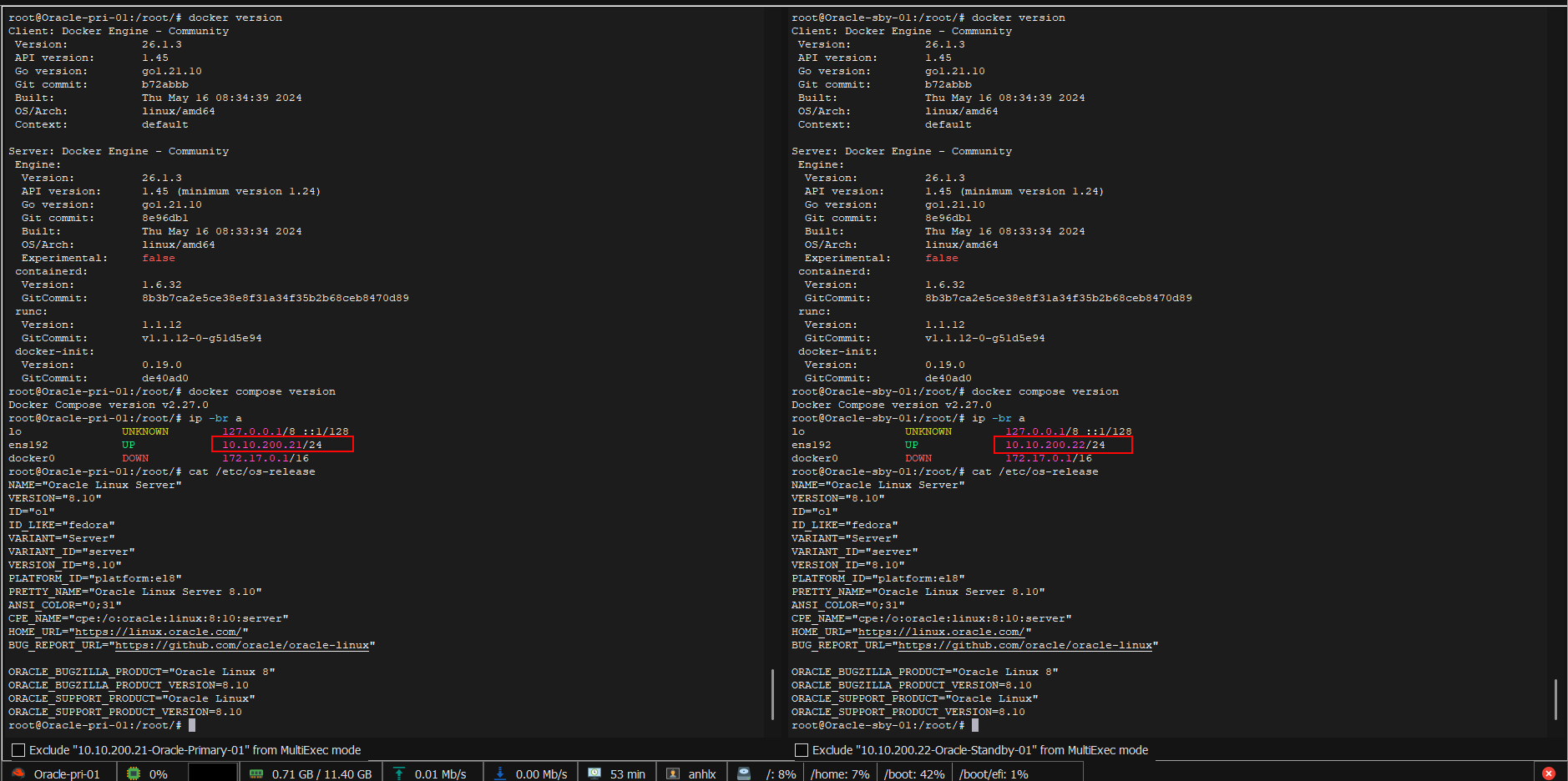Click 'cat /etc/os-release' command in left terminal
This screenshot has height=781, width=1568.
pos(252,471)
